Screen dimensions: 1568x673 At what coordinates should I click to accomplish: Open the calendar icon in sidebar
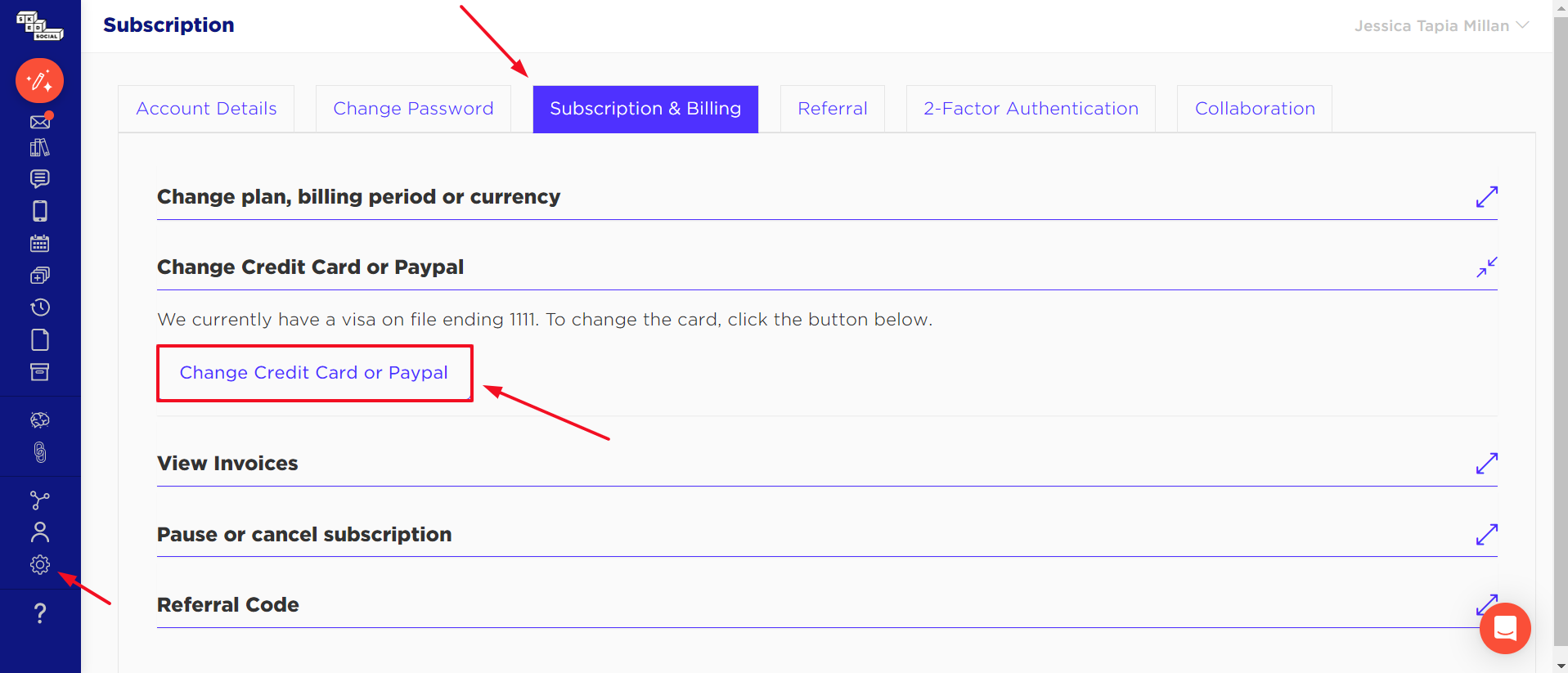(39, 243)
